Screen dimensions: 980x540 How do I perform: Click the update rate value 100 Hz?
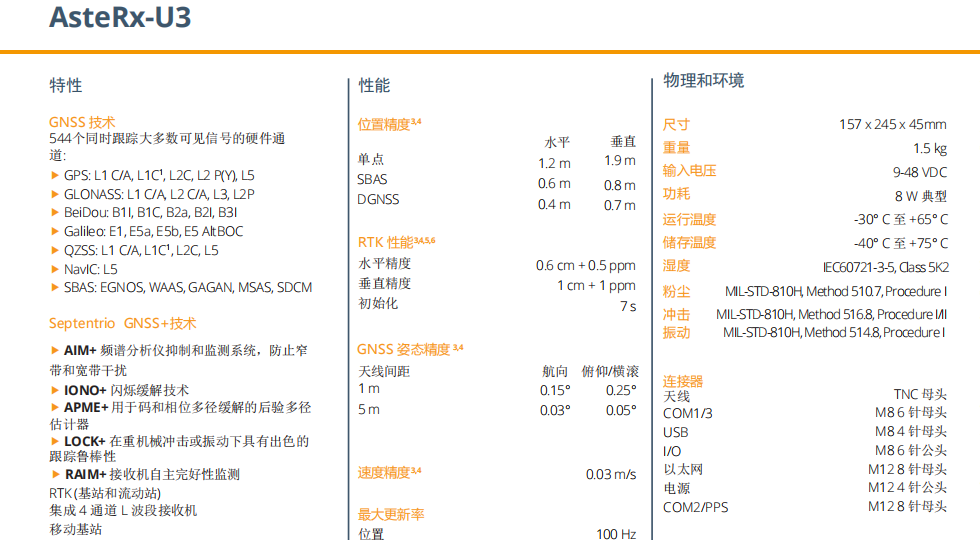[x=616, y=534]
